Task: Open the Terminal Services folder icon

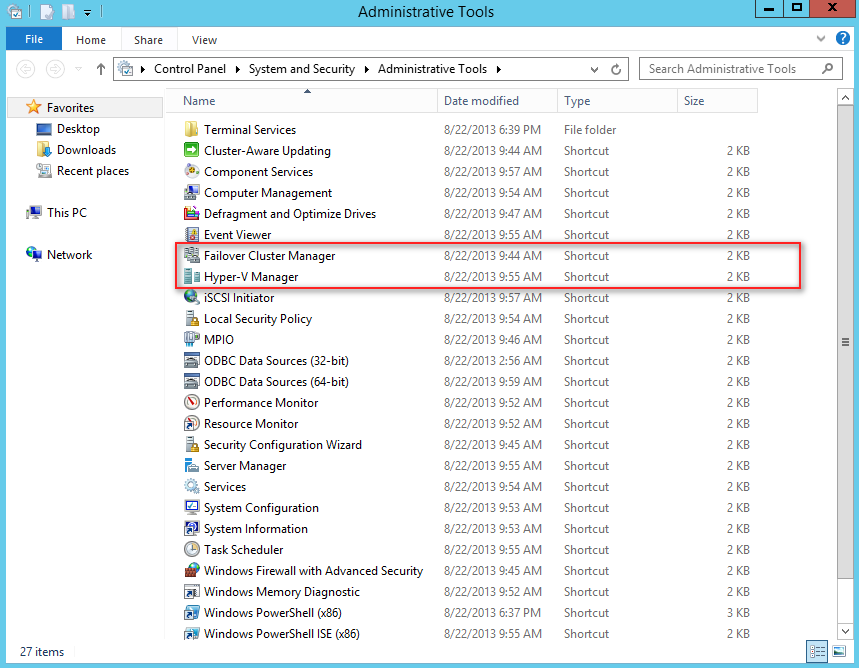Action: click(x=191, y=130)
